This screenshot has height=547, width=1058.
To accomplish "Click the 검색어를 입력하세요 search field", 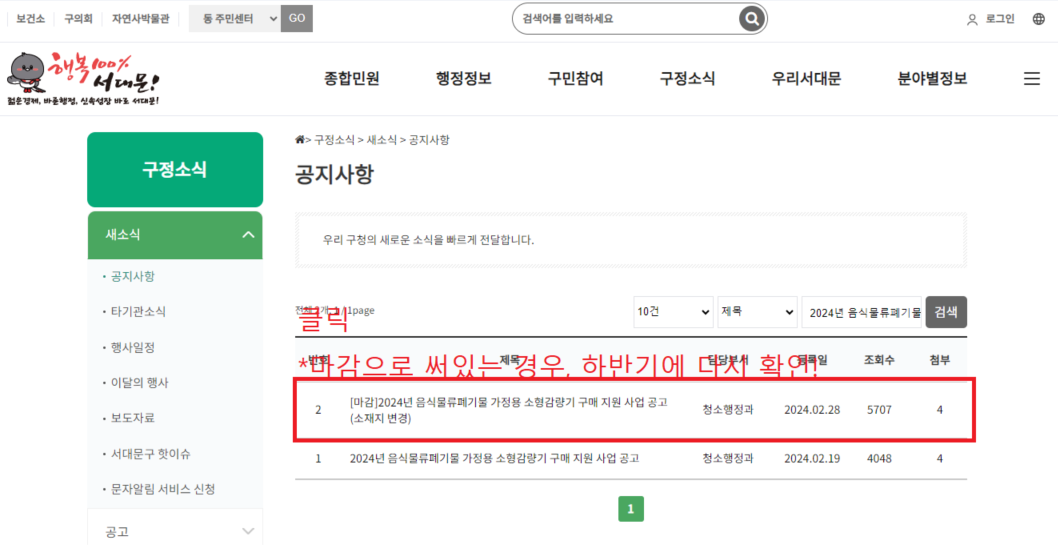I will (626, 19).
